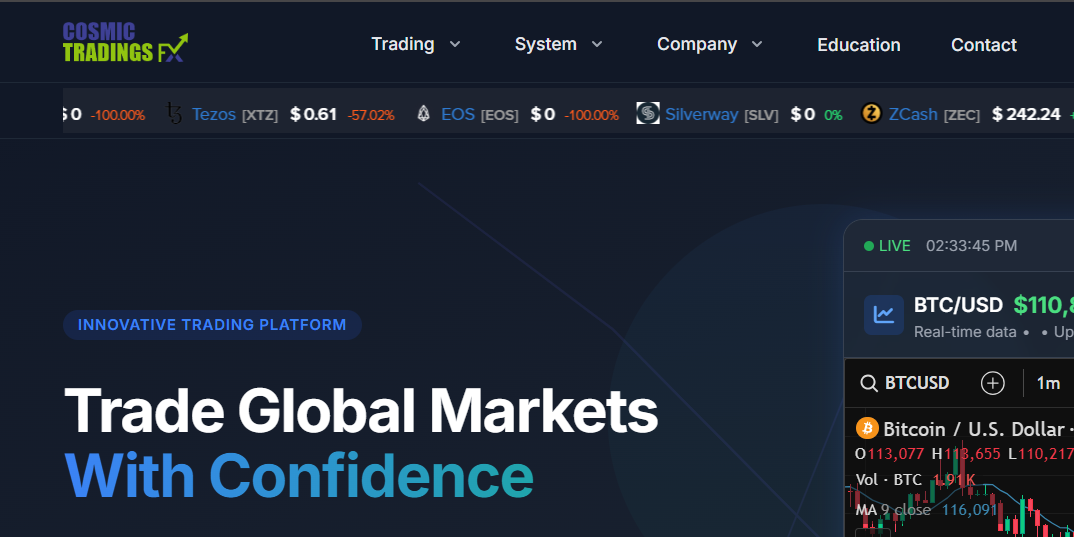Click the Silverway 0% change value
Viewport: 1074px width, 537px height.
[833, 115]
